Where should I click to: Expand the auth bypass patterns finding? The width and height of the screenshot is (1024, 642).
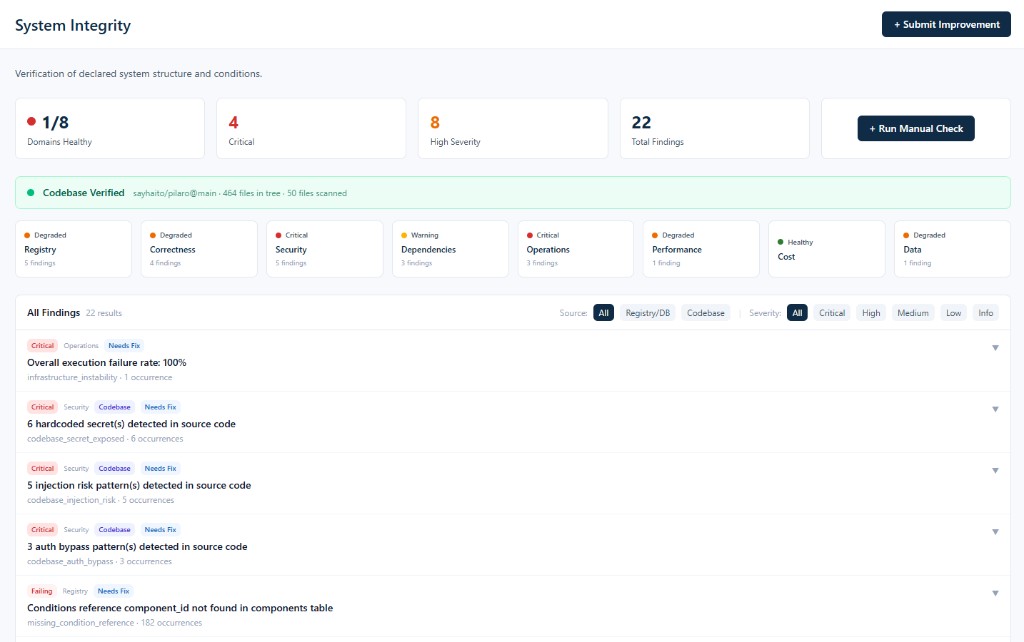pyautogui.click(x=995, y=531)
